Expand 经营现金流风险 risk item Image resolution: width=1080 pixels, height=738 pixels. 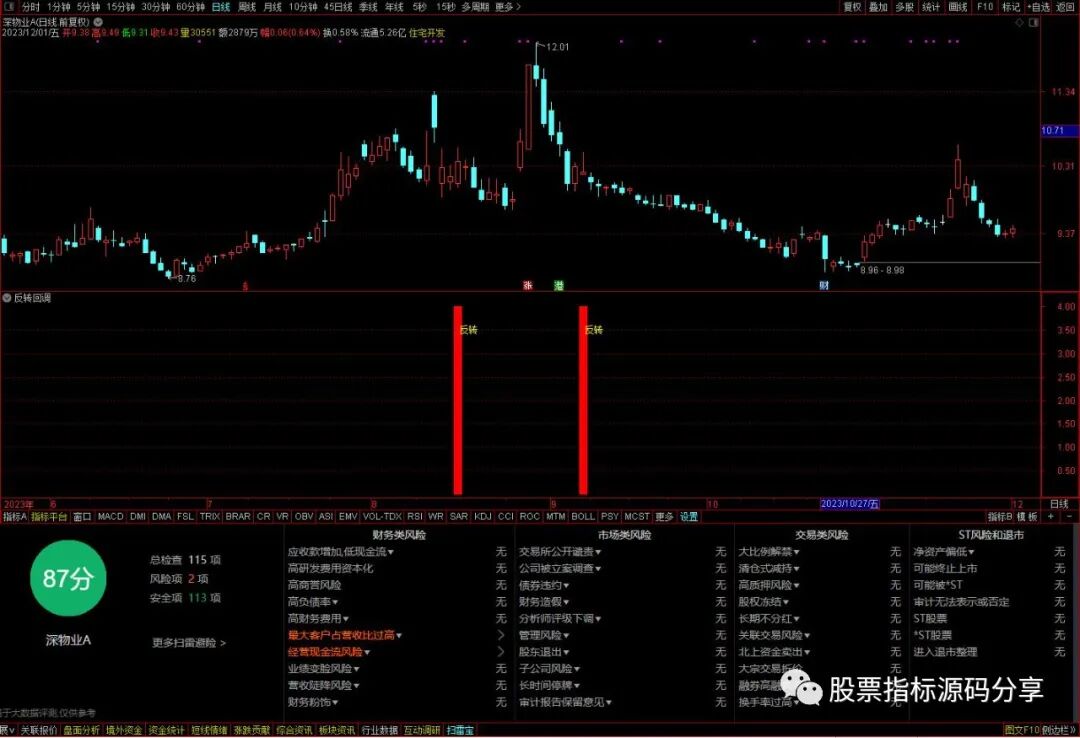(x=329, y=652)
